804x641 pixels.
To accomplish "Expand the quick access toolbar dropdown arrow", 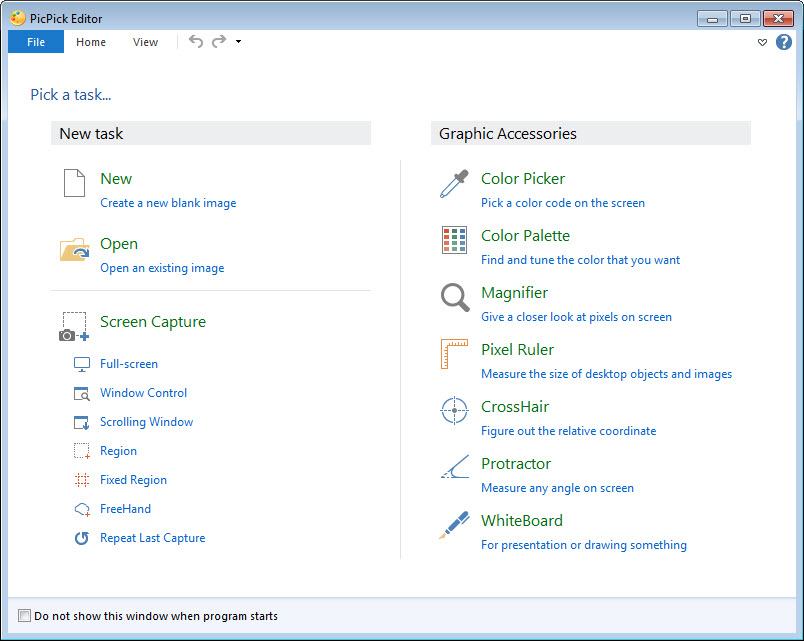I will (238, 42).
